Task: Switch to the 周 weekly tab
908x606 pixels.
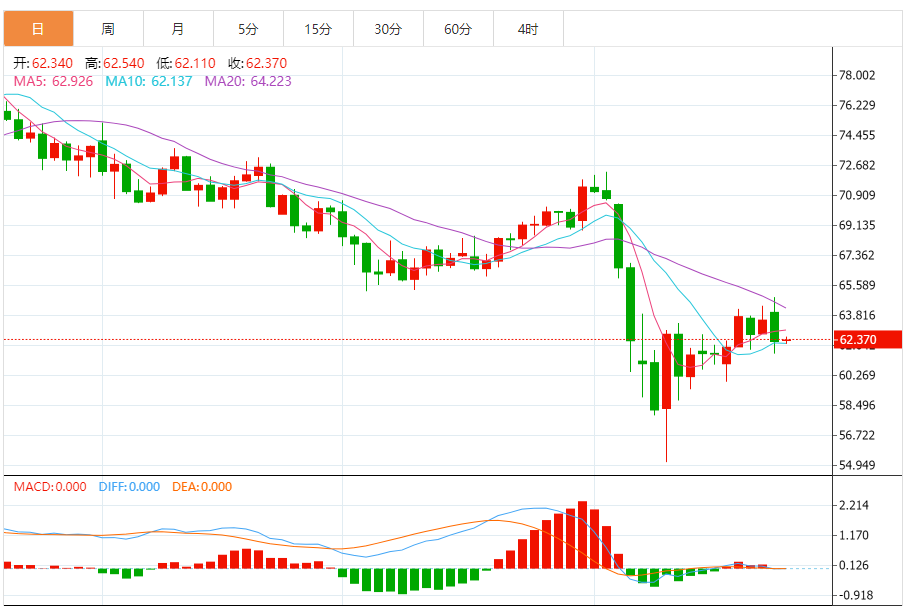Action: tap(108, 28)
